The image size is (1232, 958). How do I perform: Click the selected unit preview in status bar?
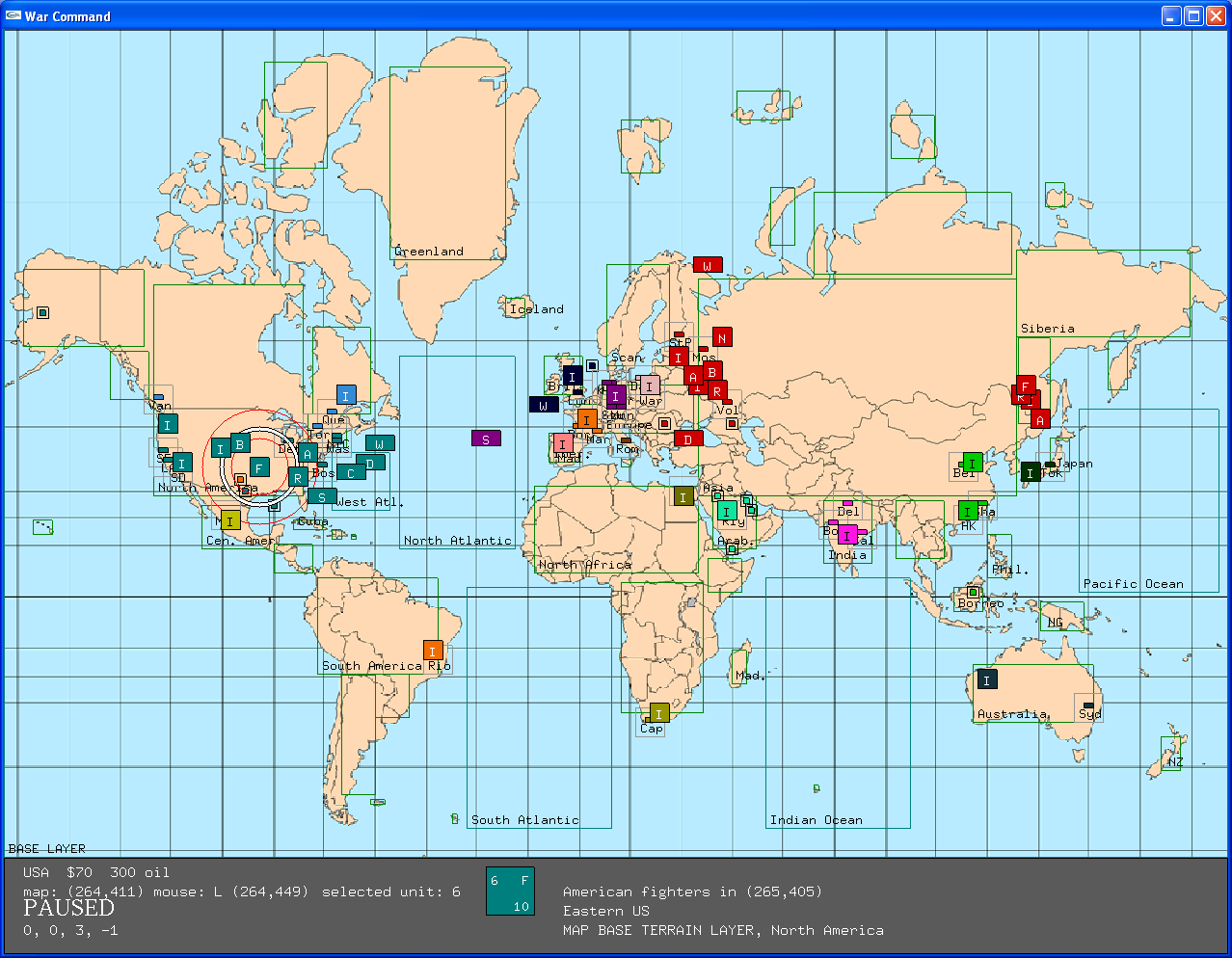pyautogui.click(x=510, y=891)
